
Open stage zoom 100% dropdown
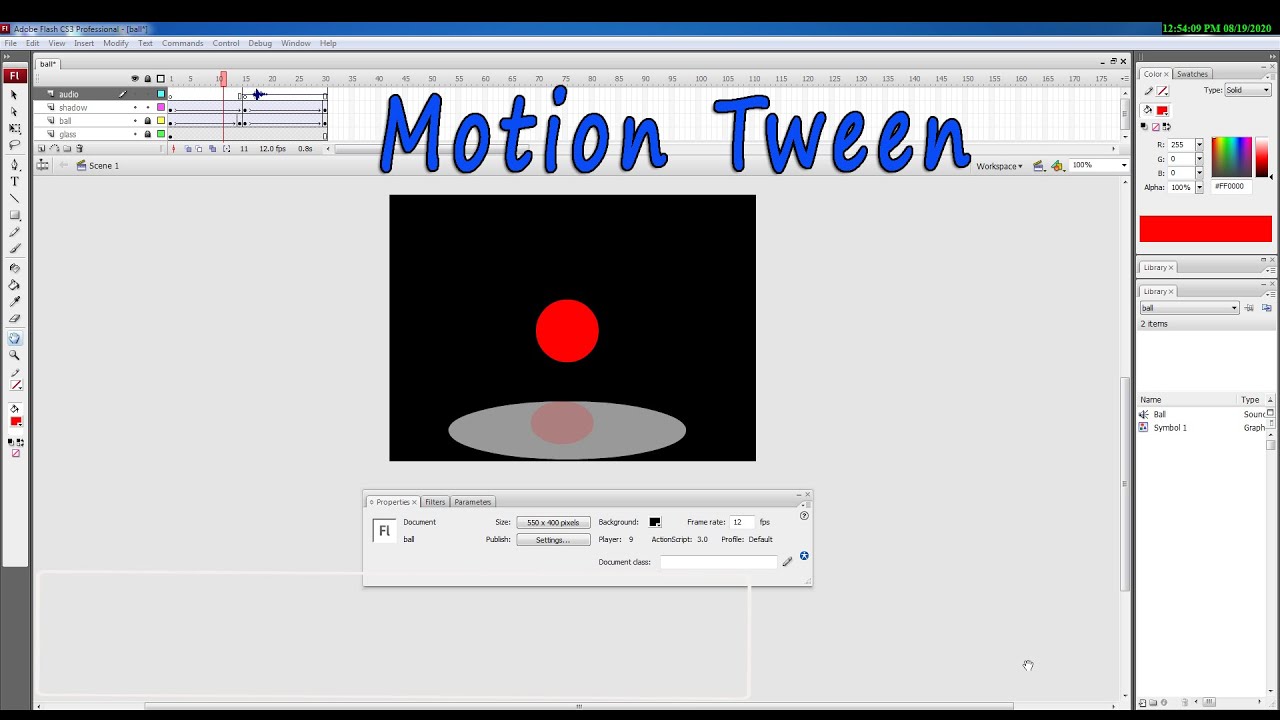click(1124, 166)
